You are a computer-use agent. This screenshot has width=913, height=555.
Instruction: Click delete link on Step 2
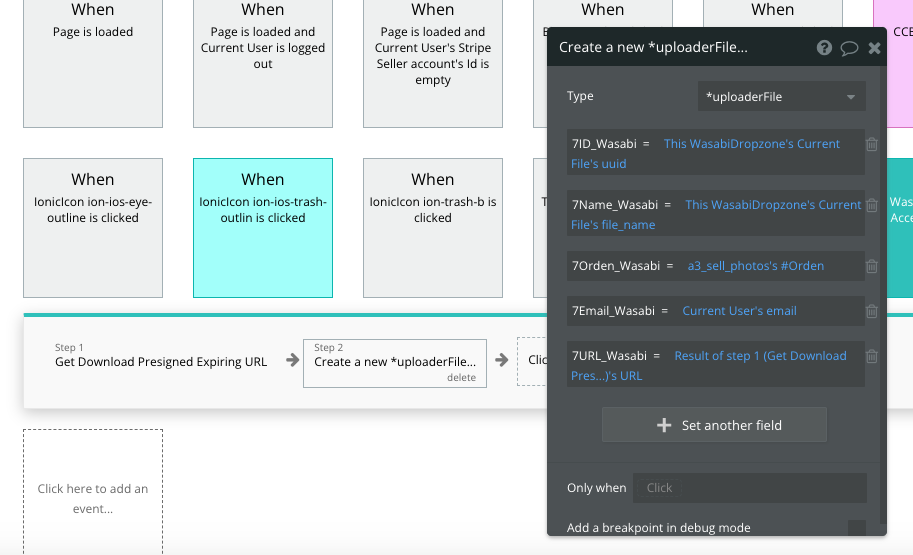461,378
